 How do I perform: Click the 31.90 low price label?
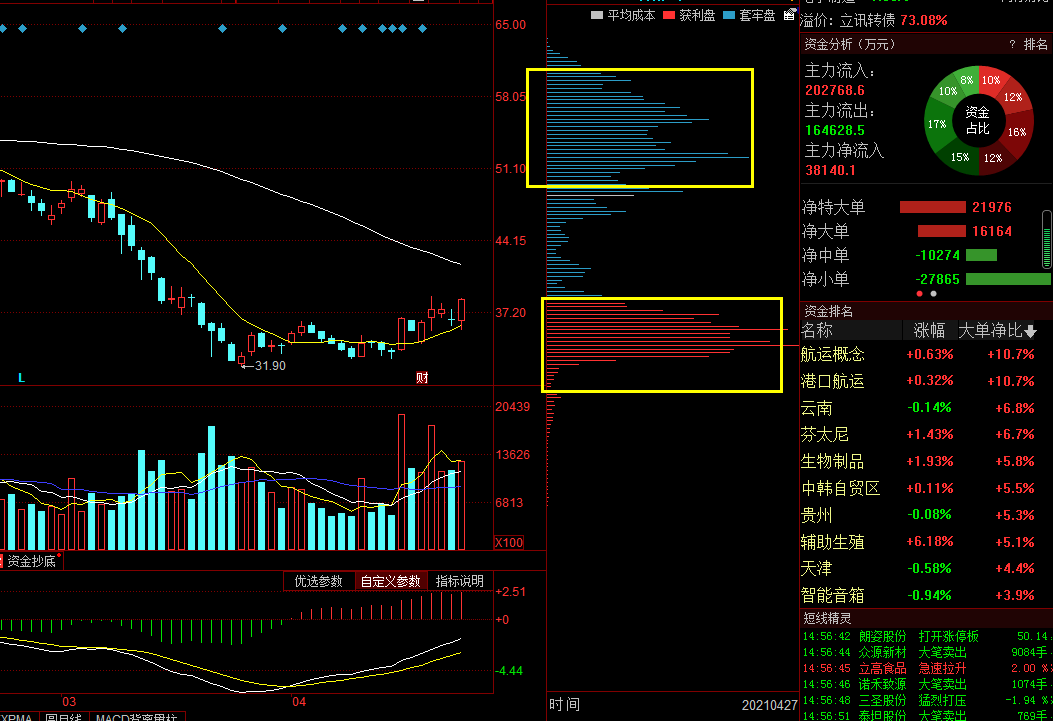click(x=270, y=366)
